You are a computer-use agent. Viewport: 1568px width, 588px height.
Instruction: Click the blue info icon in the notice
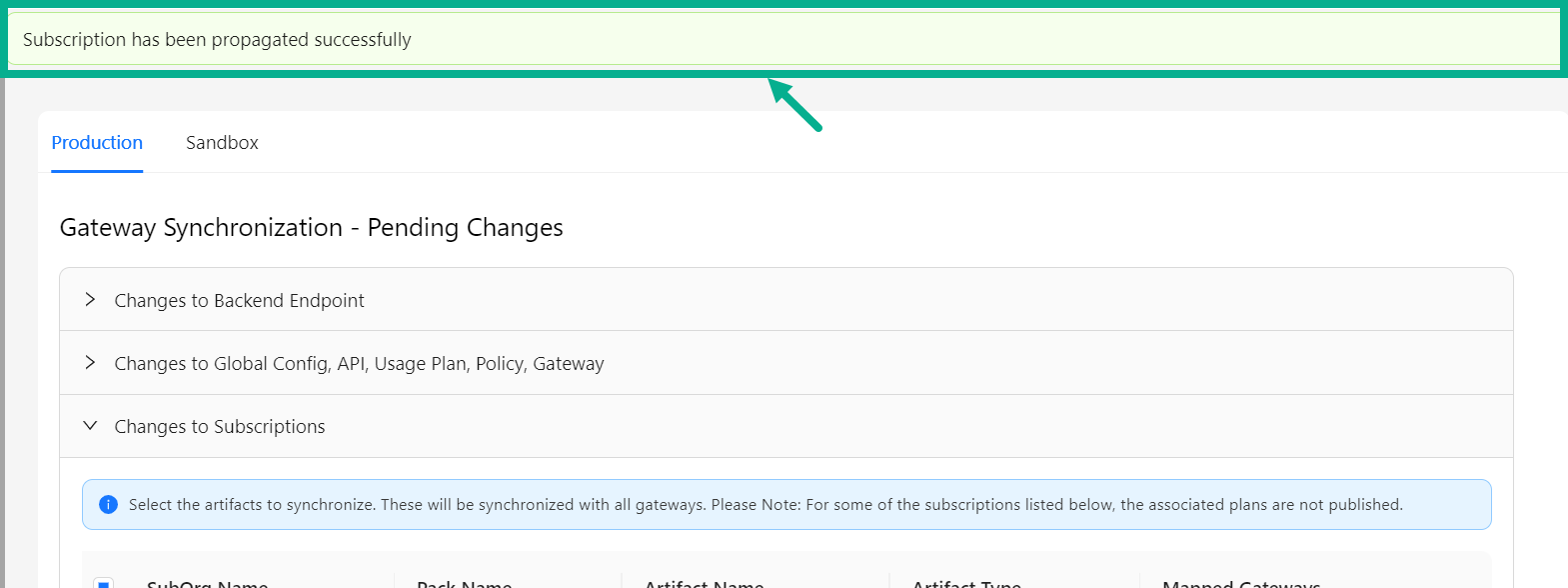pyautogui.click(x=109, y=505)
